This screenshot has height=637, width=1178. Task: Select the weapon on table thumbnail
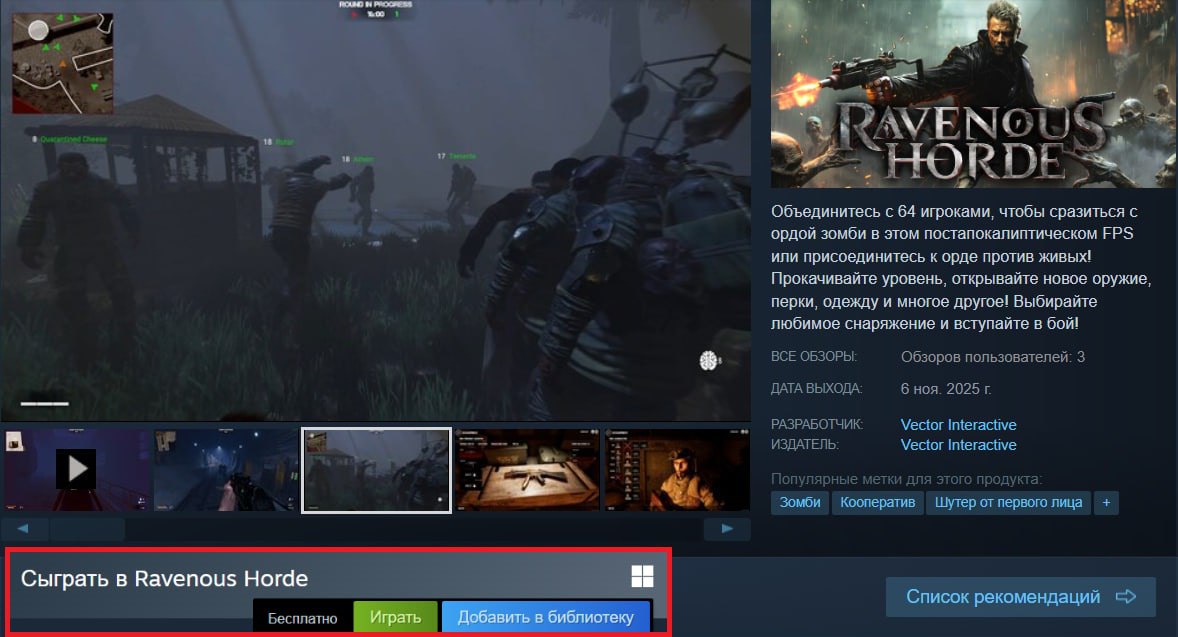tap(526, 470)
